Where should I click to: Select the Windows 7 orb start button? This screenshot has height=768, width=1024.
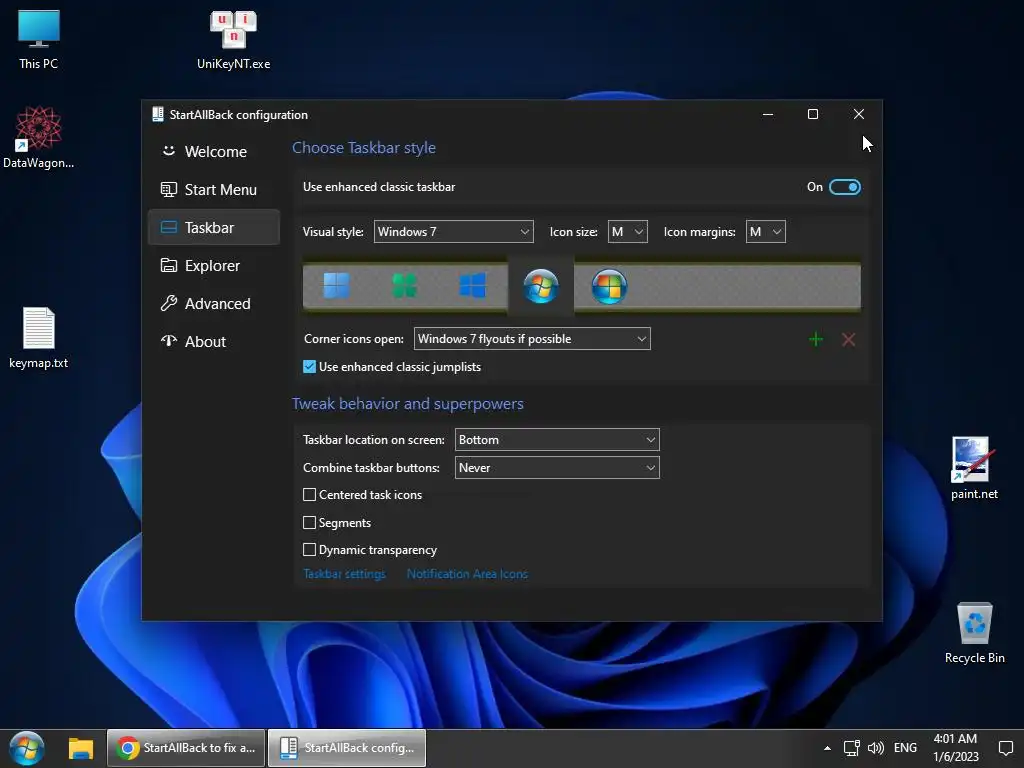541,286
